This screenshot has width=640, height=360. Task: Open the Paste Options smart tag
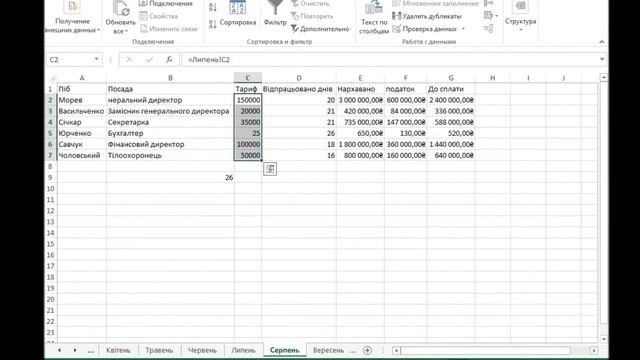click(x=270, y=169)
